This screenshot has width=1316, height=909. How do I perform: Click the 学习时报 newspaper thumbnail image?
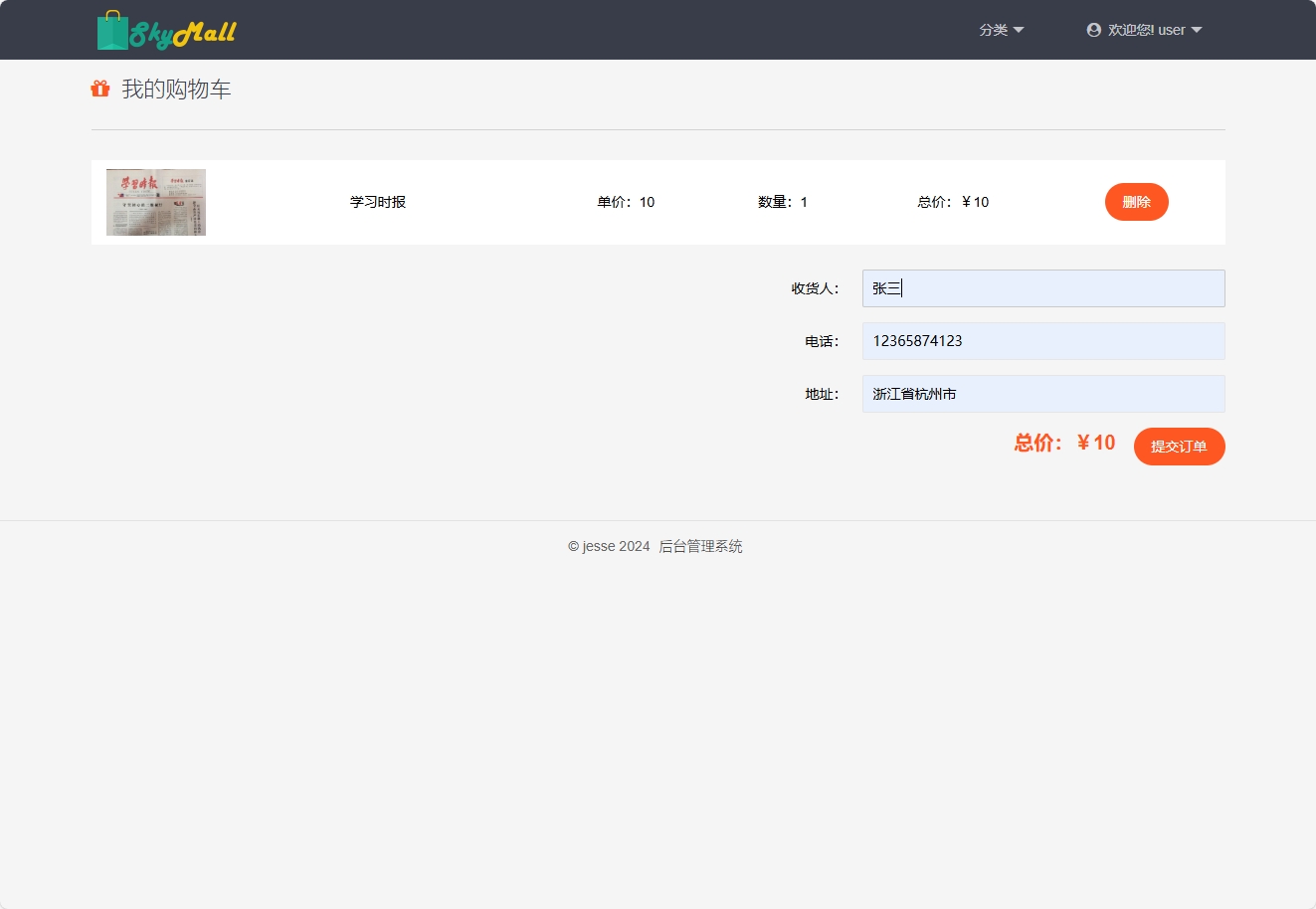click(x=155, y=202)
